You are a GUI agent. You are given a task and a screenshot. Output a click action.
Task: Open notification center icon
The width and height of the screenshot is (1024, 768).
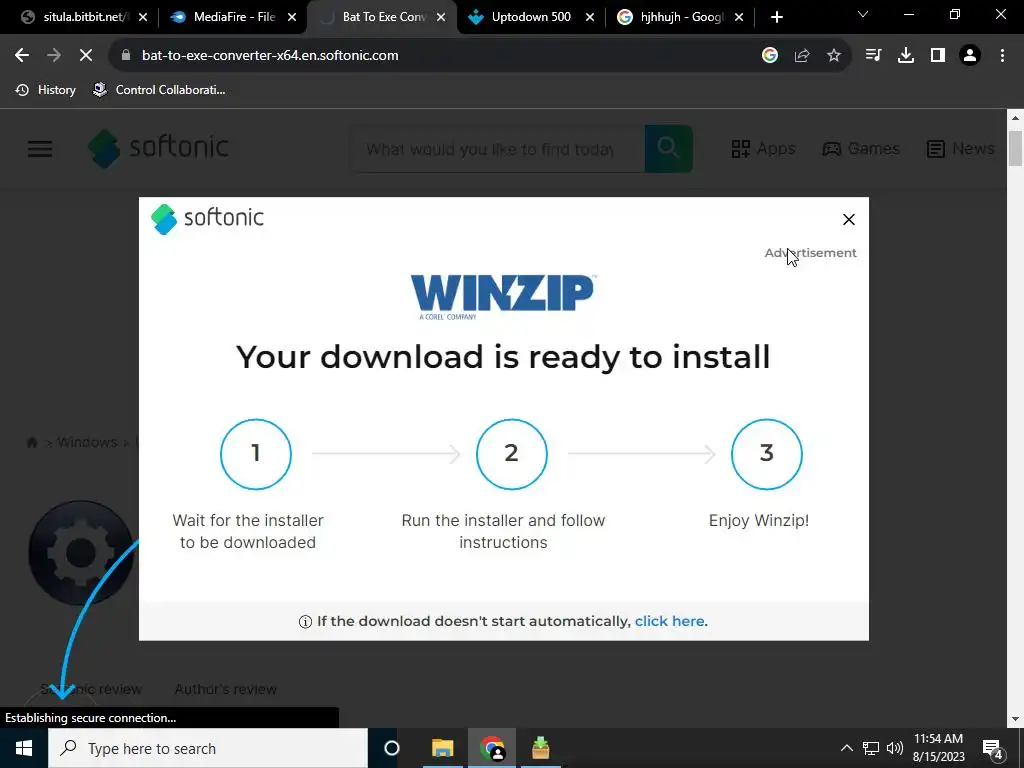click(x=993, y=748)
